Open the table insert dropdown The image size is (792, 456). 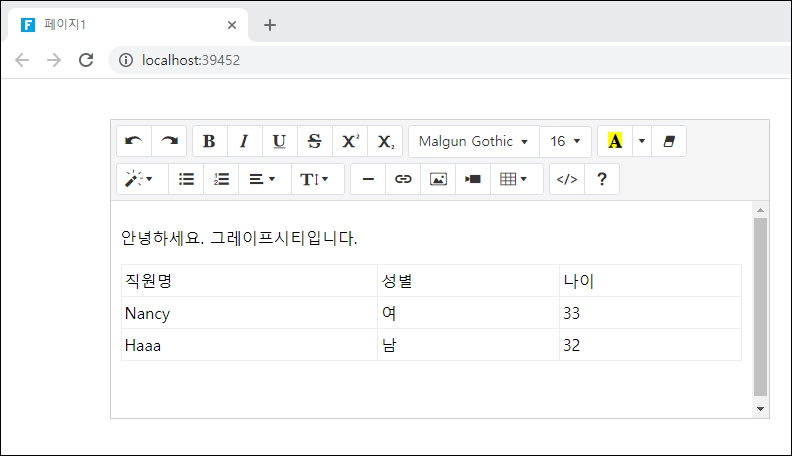point(514,179)
